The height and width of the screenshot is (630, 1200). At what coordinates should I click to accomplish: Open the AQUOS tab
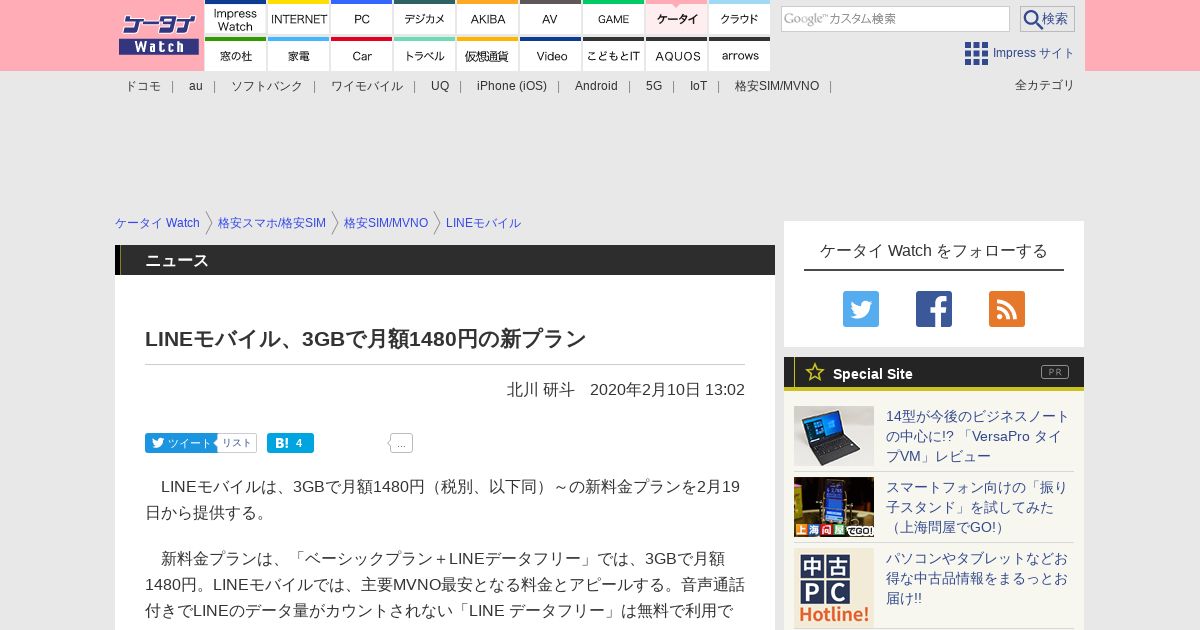click(x=677, y=55)
